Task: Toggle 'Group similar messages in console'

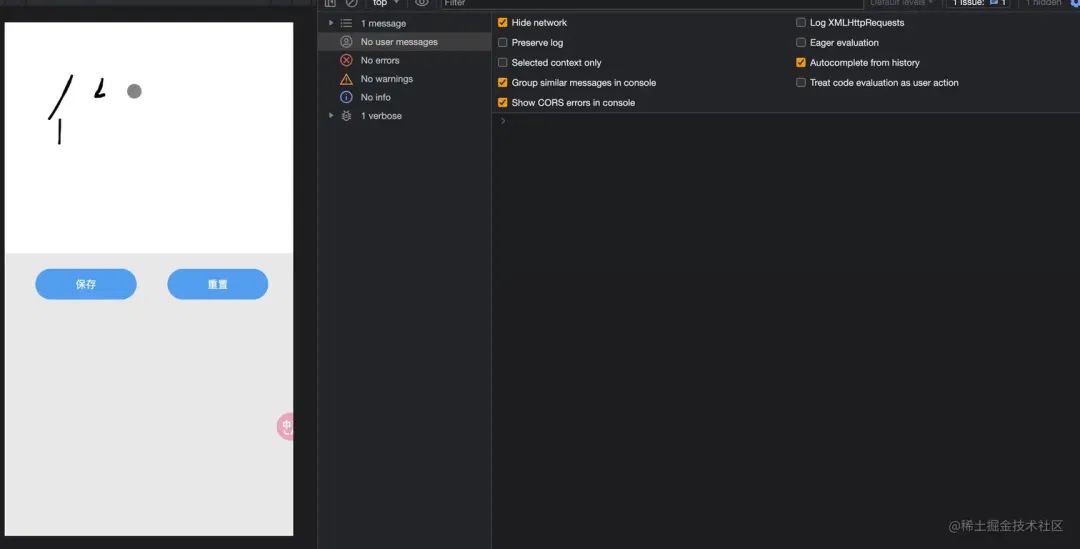Action: pos(503,83)
